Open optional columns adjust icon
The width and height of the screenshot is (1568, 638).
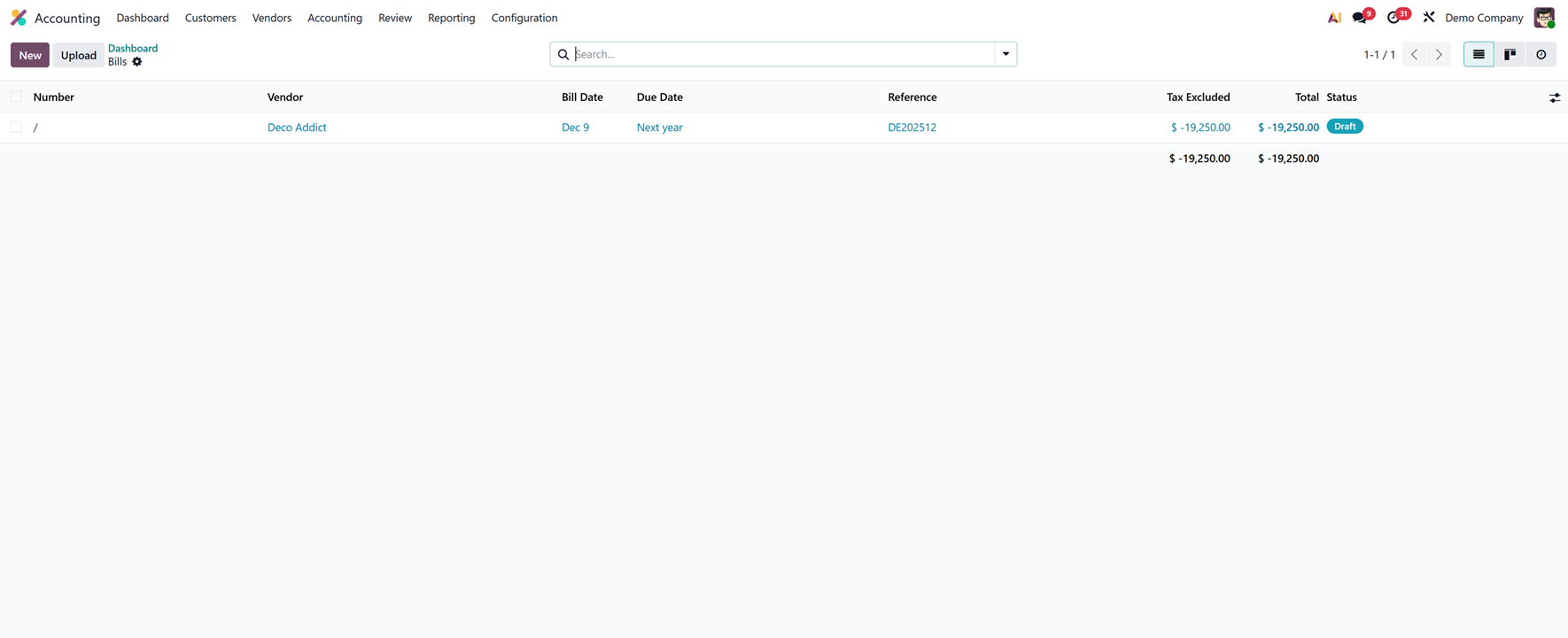click(1555, 97)
